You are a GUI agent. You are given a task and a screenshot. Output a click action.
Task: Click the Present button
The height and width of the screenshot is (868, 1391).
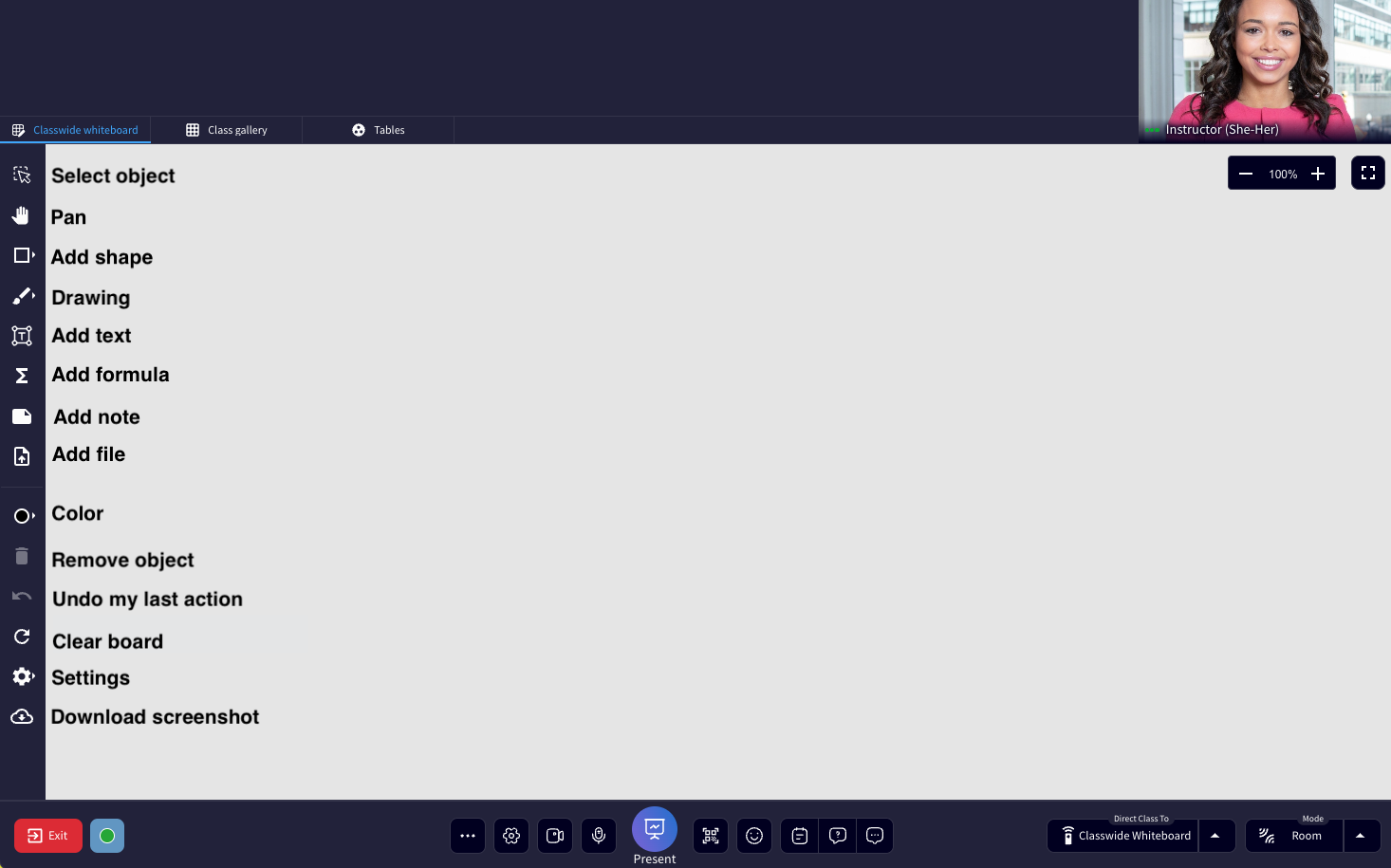tap(655, 830)
